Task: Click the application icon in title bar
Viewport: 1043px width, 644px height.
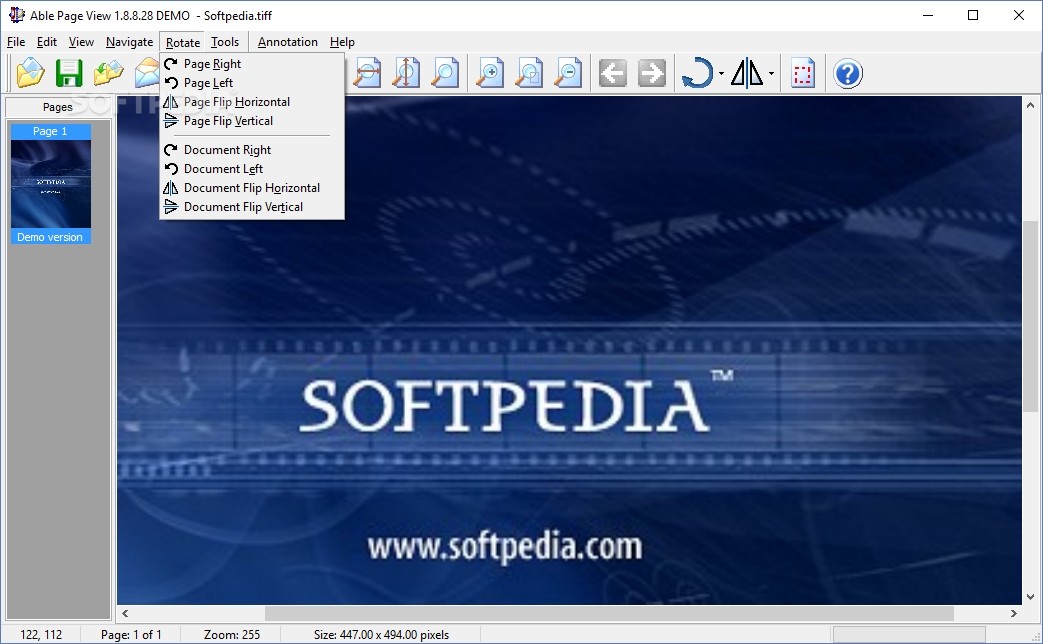Action: pos(17,15)
